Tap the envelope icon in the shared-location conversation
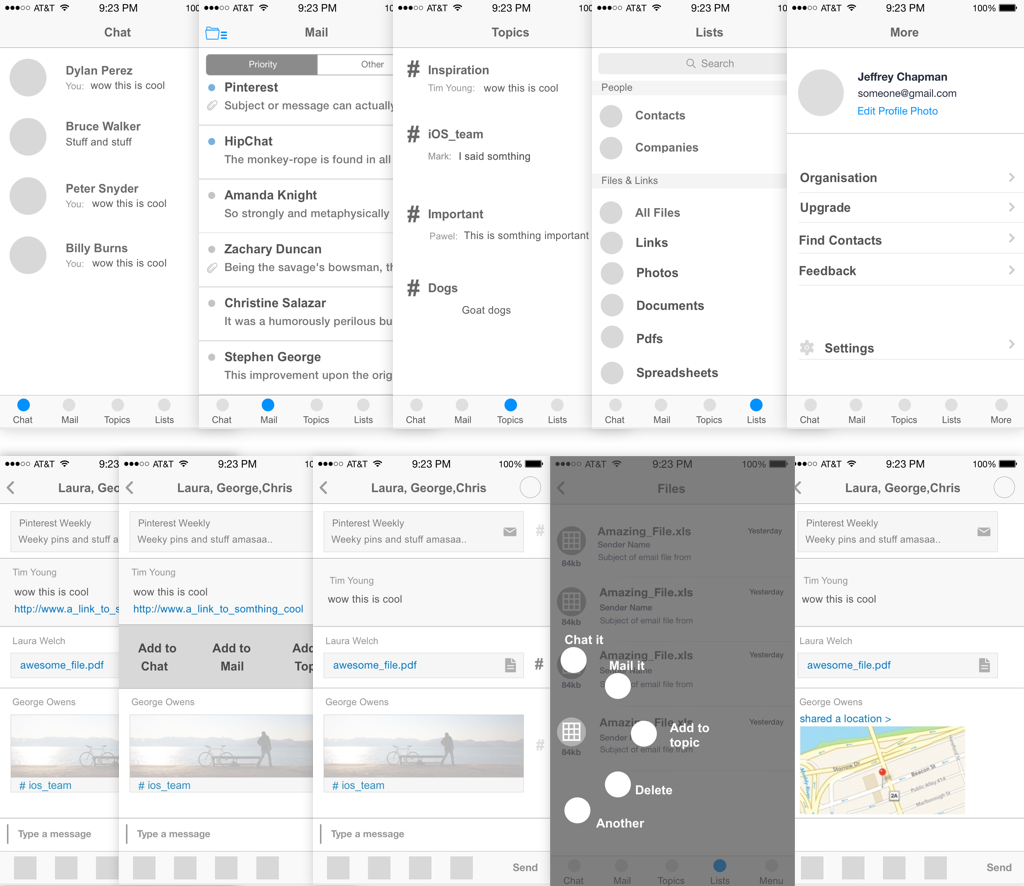This screenshot has height=886, width=1024. click(984, 531)
